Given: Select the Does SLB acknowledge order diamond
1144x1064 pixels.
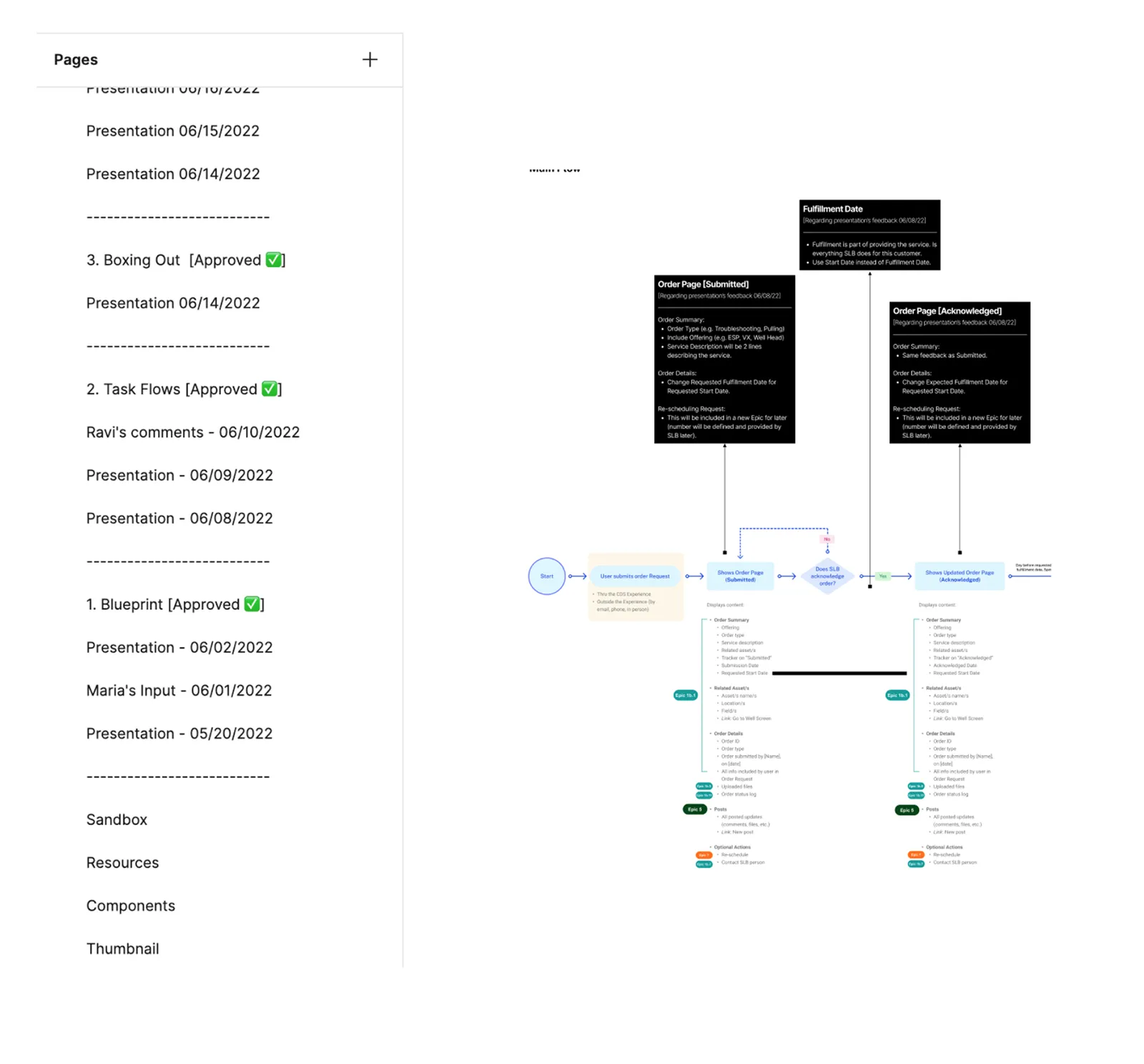Looking at the screenshot, I should click(x=827, y=576).
